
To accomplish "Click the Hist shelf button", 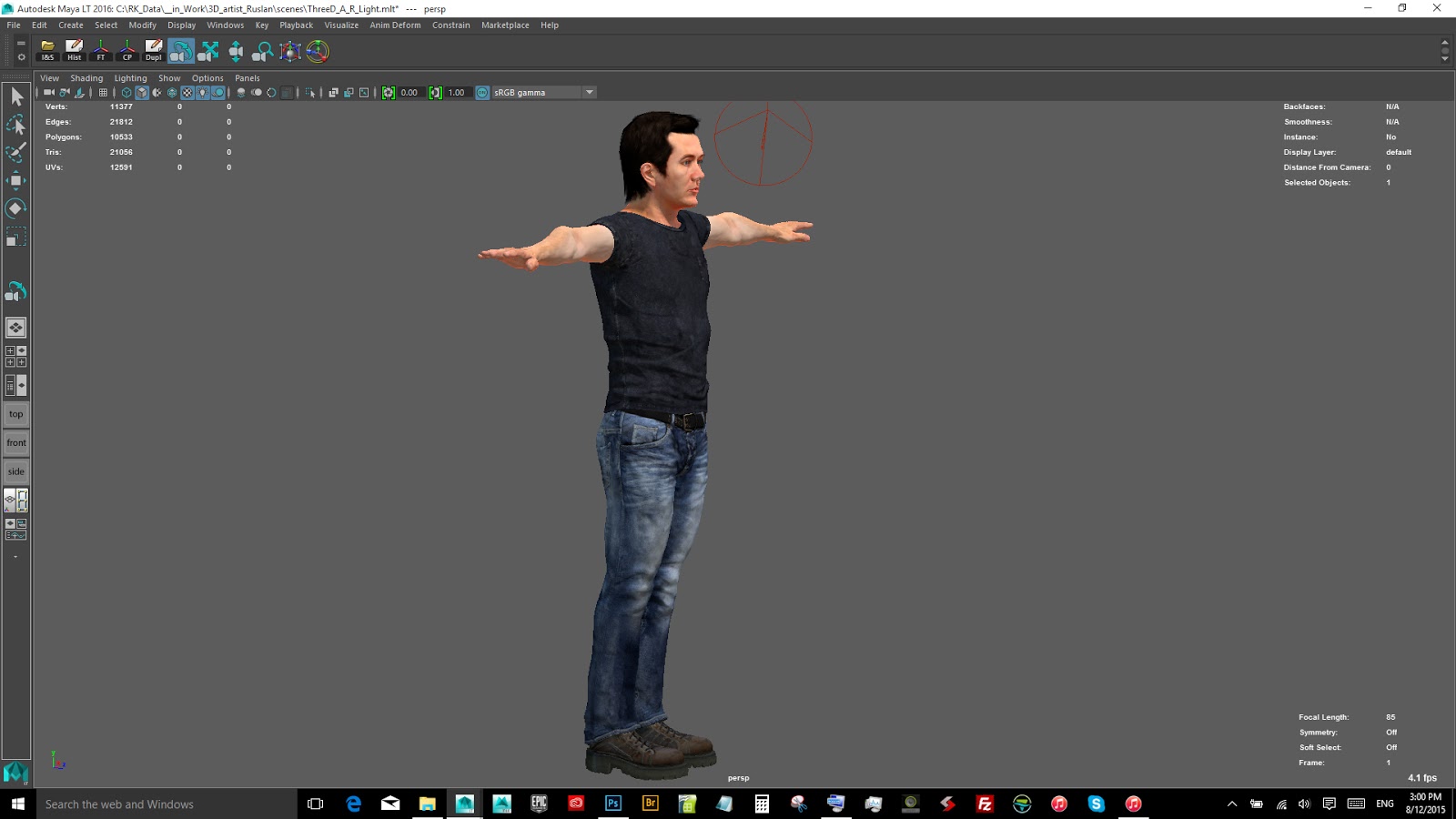I will pos(75,51).
